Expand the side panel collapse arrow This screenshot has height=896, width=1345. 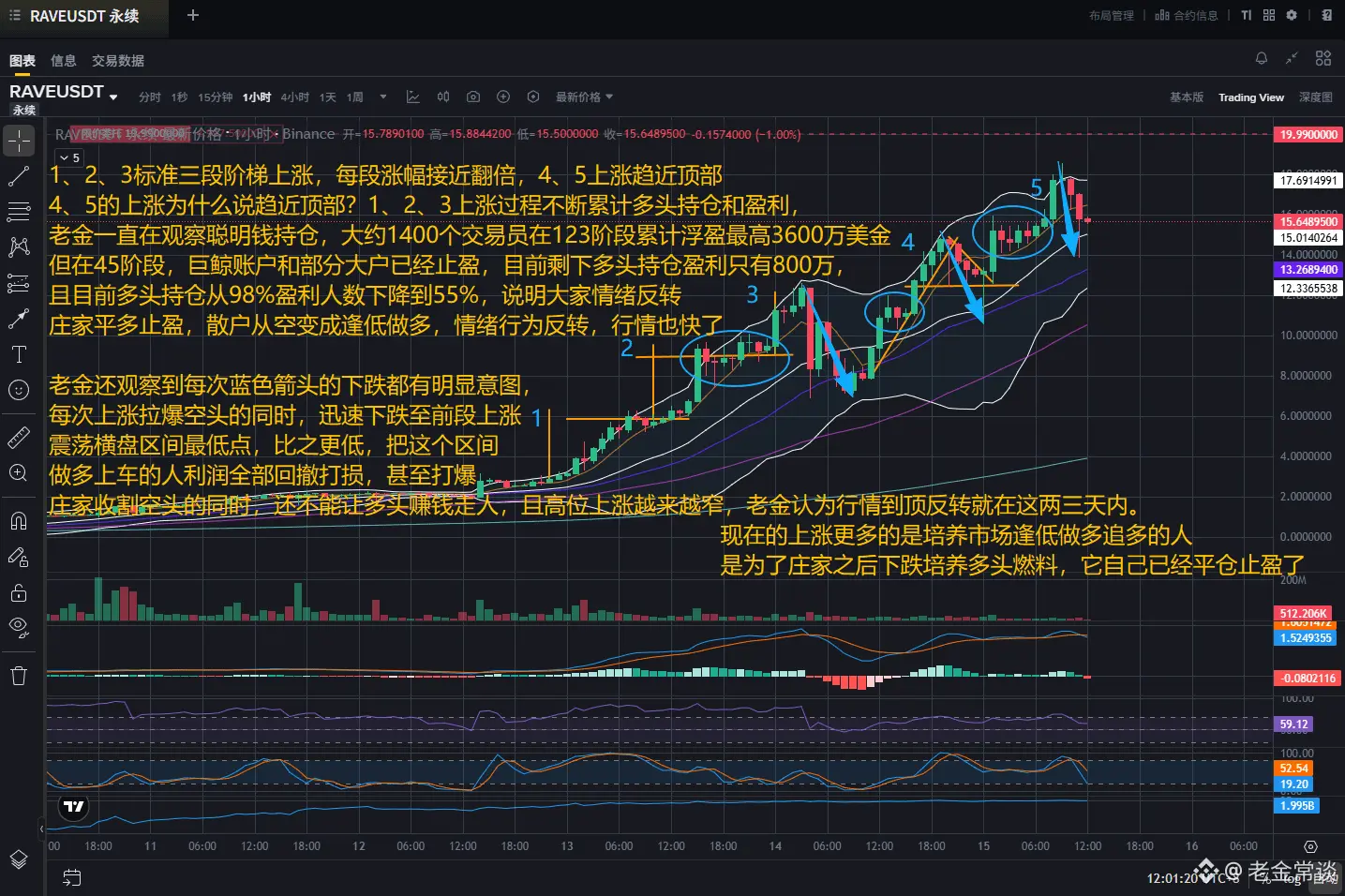41,829
